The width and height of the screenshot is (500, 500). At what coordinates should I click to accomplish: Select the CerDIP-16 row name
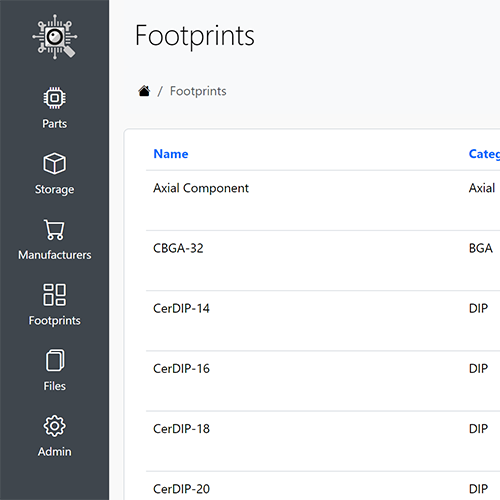tap(181, 369)
